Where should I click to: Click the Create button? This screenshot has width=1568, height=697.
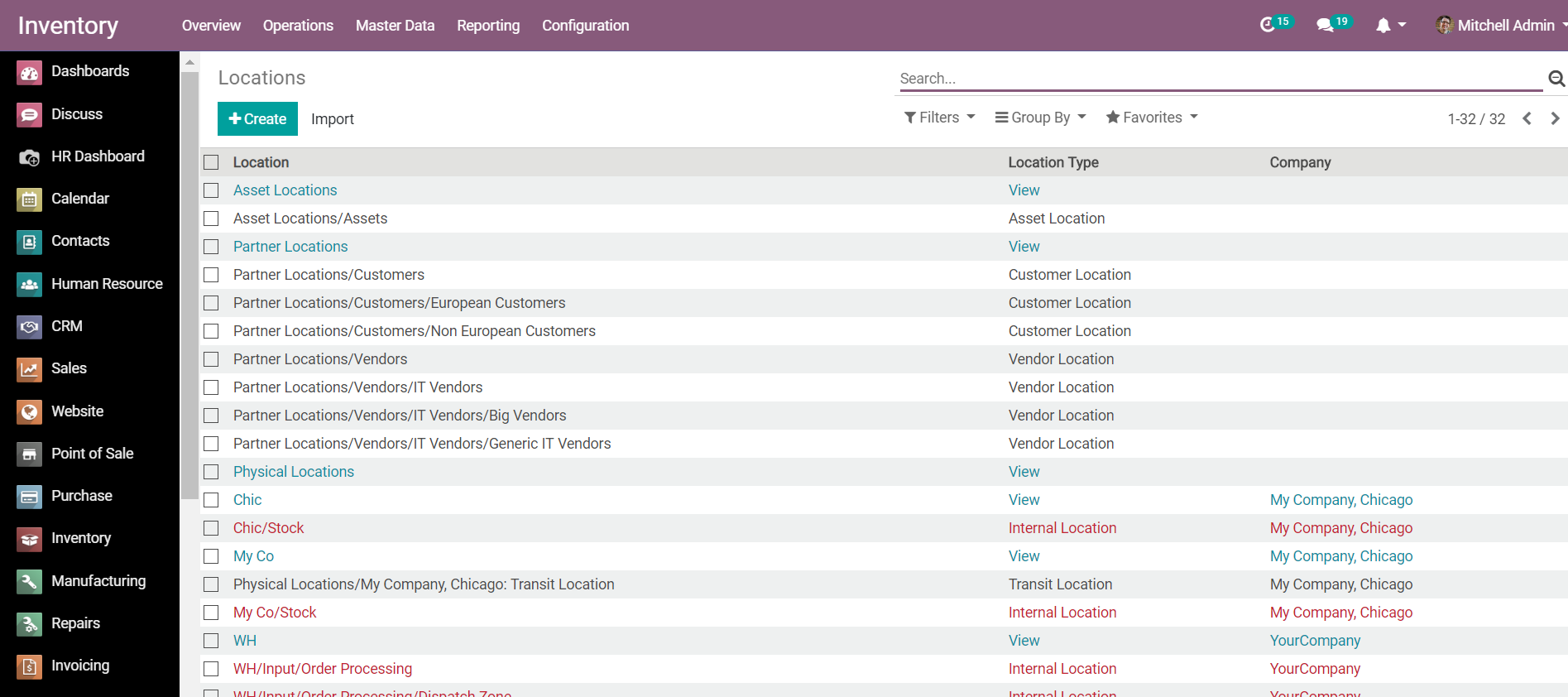(x=257, y=119)
